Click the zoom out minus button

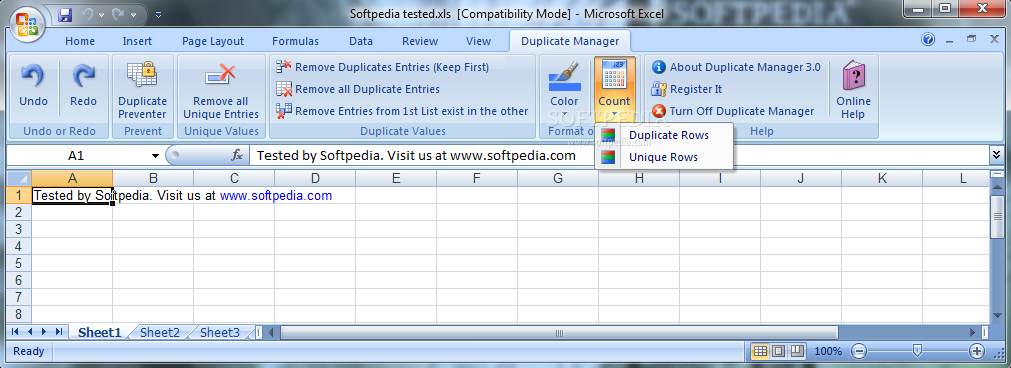tap(859, 351)
